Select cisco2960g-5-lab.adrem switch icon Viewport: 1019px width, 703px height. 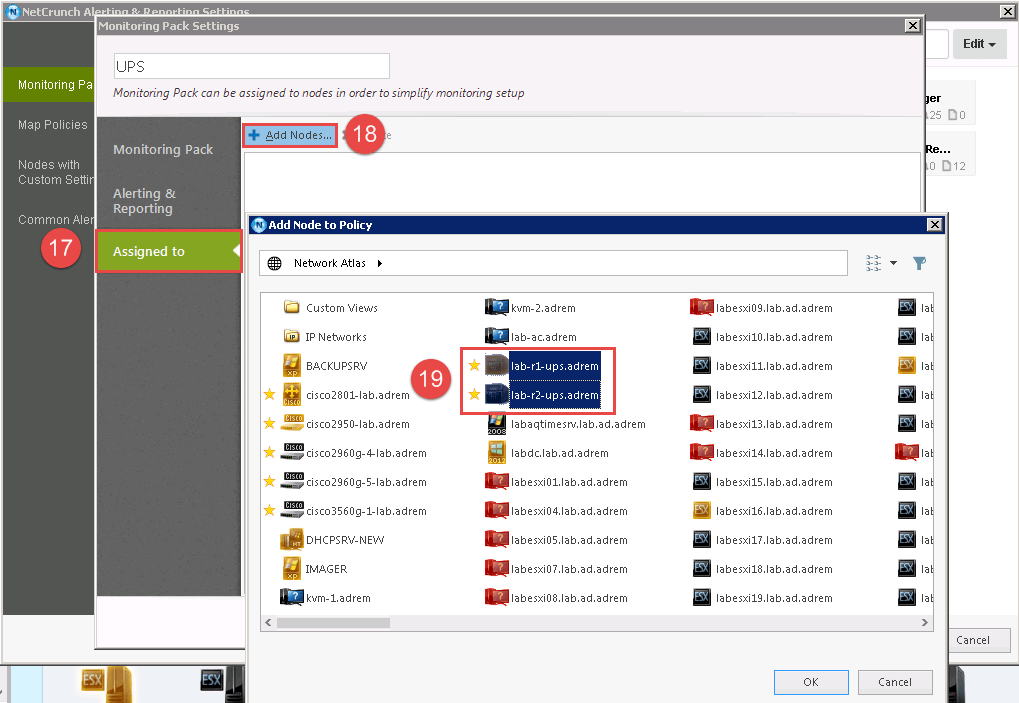click(292, 481)
